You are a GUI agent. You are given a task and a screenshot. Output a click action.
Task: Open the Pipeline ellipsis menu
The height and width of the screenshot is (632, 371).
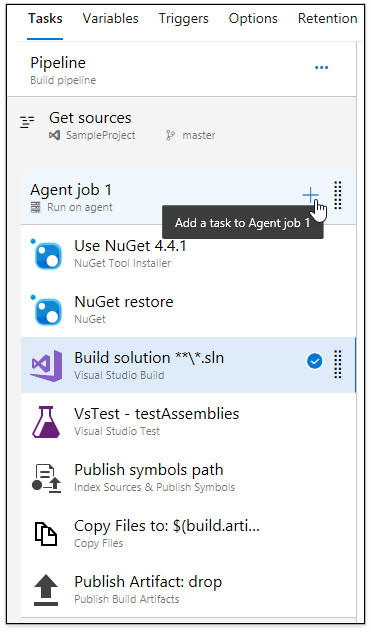tap(321, 67)
